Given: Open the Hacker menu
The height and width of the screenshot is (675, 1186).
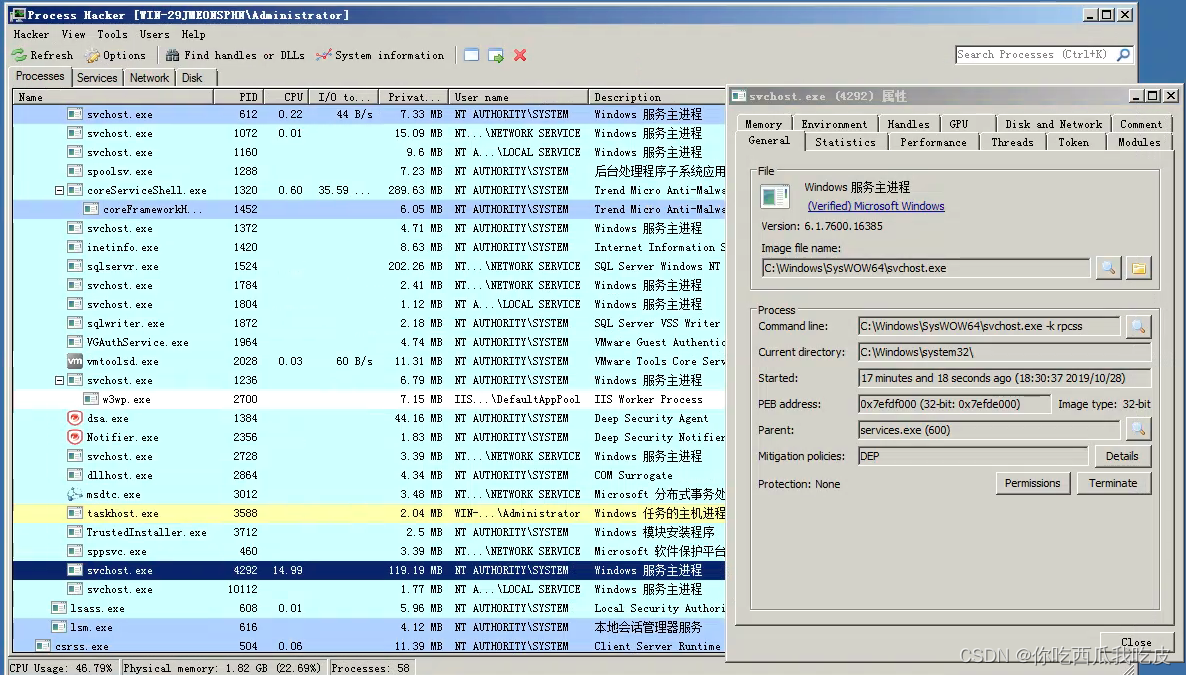Looking at the screenshot, I should coord(31,34).
